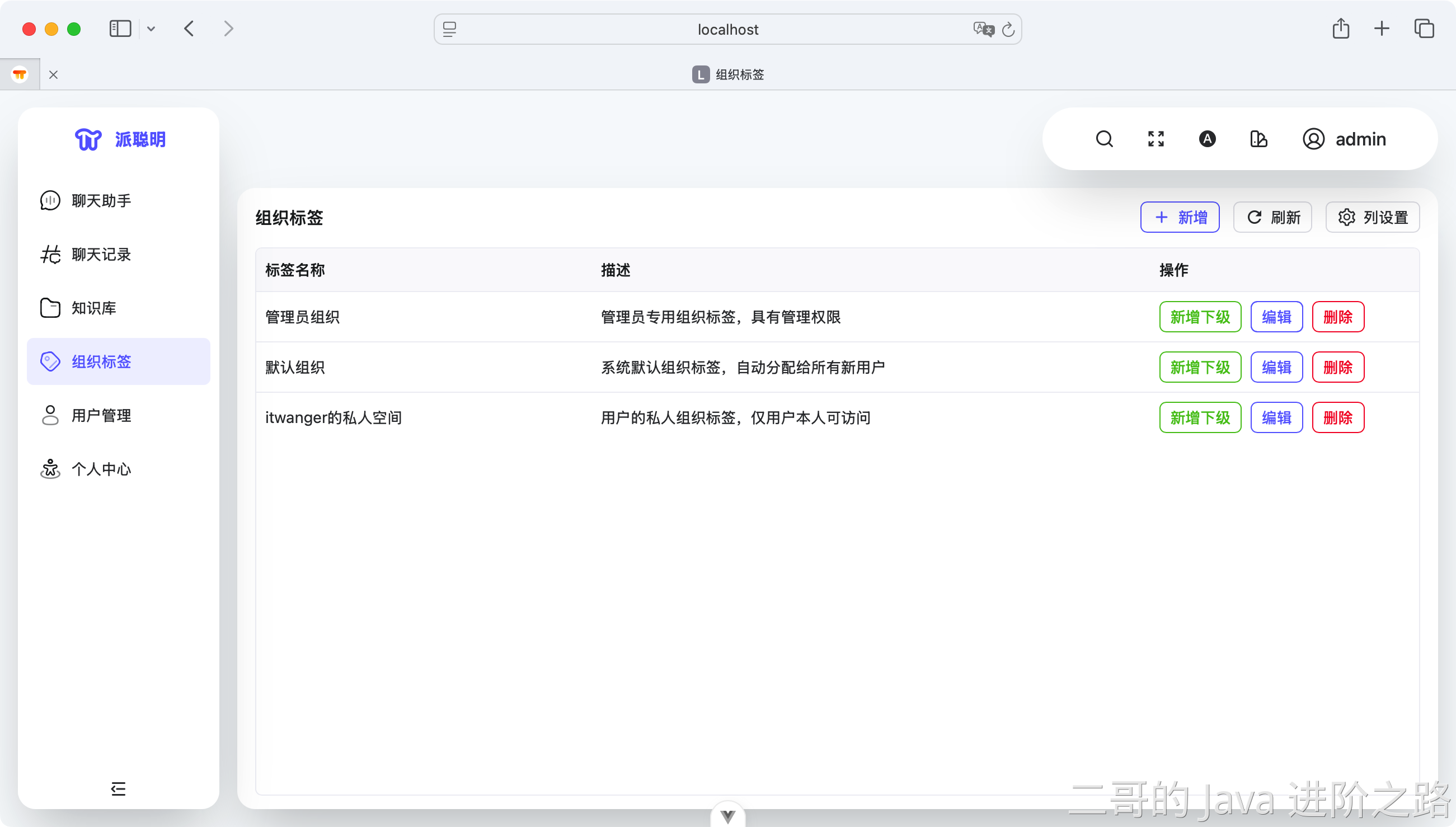Toggle the Safari sidebar panel
This screenshot has width=1456, height=827.
(120, 29)
